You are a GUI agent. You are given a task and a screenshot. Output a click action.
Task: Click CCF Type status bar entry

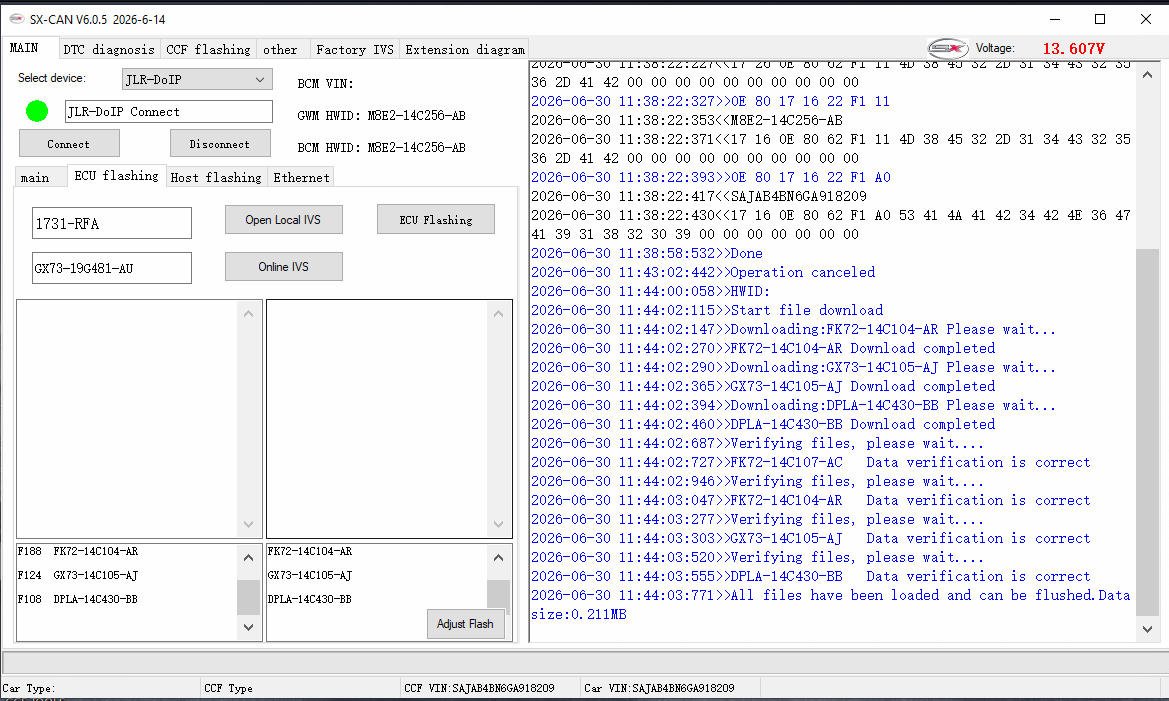[228, 688]
